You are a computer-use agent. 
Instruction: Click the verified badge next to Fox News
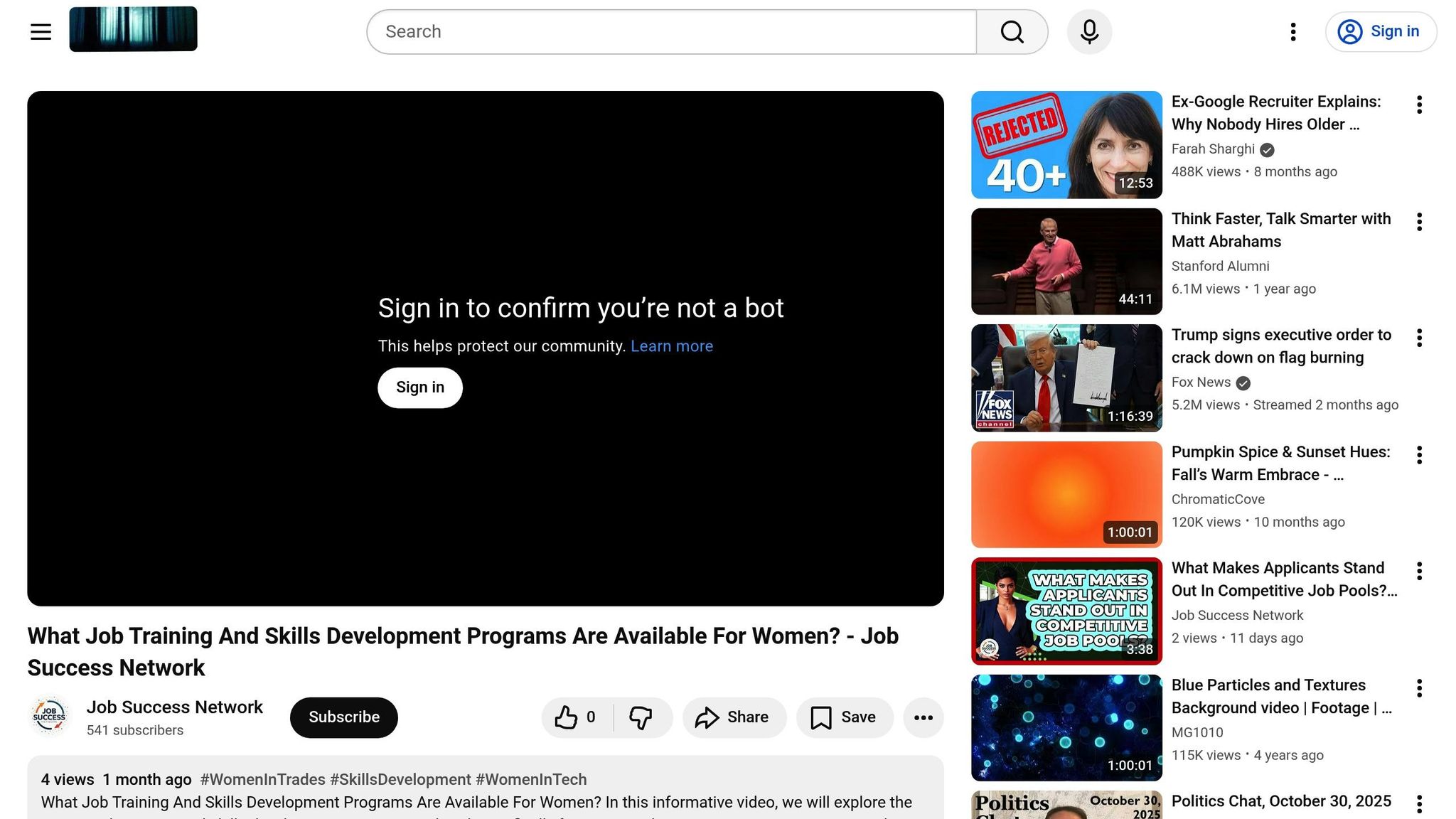pos(1243,382)
